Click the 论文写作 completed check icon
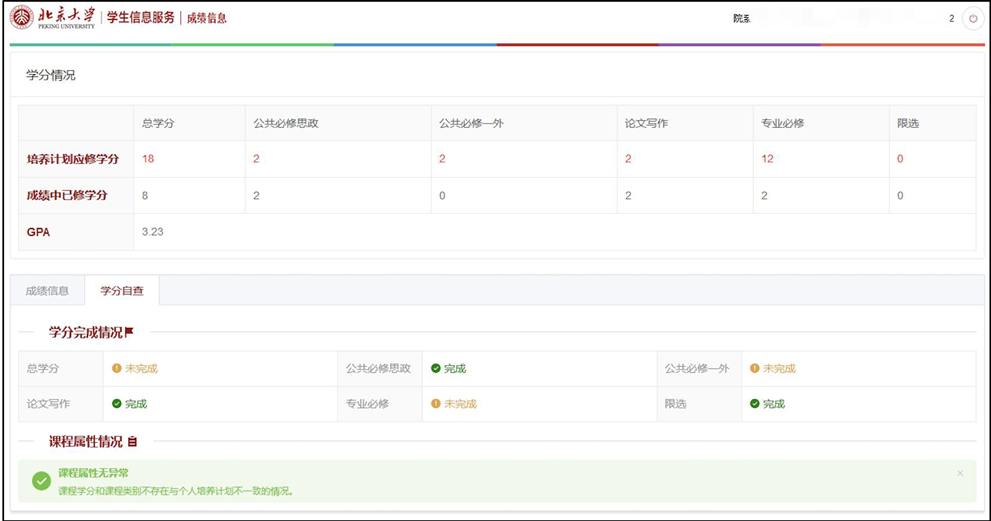Screen dimensions: 991x521 pyautogui.click(x=117, y=404)
